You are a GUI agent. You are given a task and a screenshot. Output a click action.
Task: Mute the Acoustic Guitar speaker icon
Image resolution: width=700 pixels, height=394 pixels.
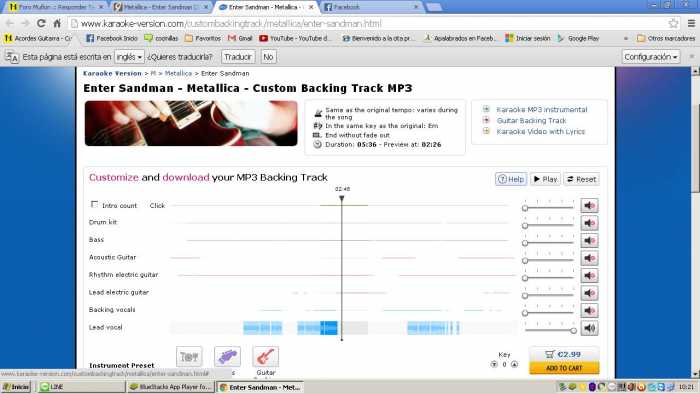pyautogui.click(x=589, y=258)
